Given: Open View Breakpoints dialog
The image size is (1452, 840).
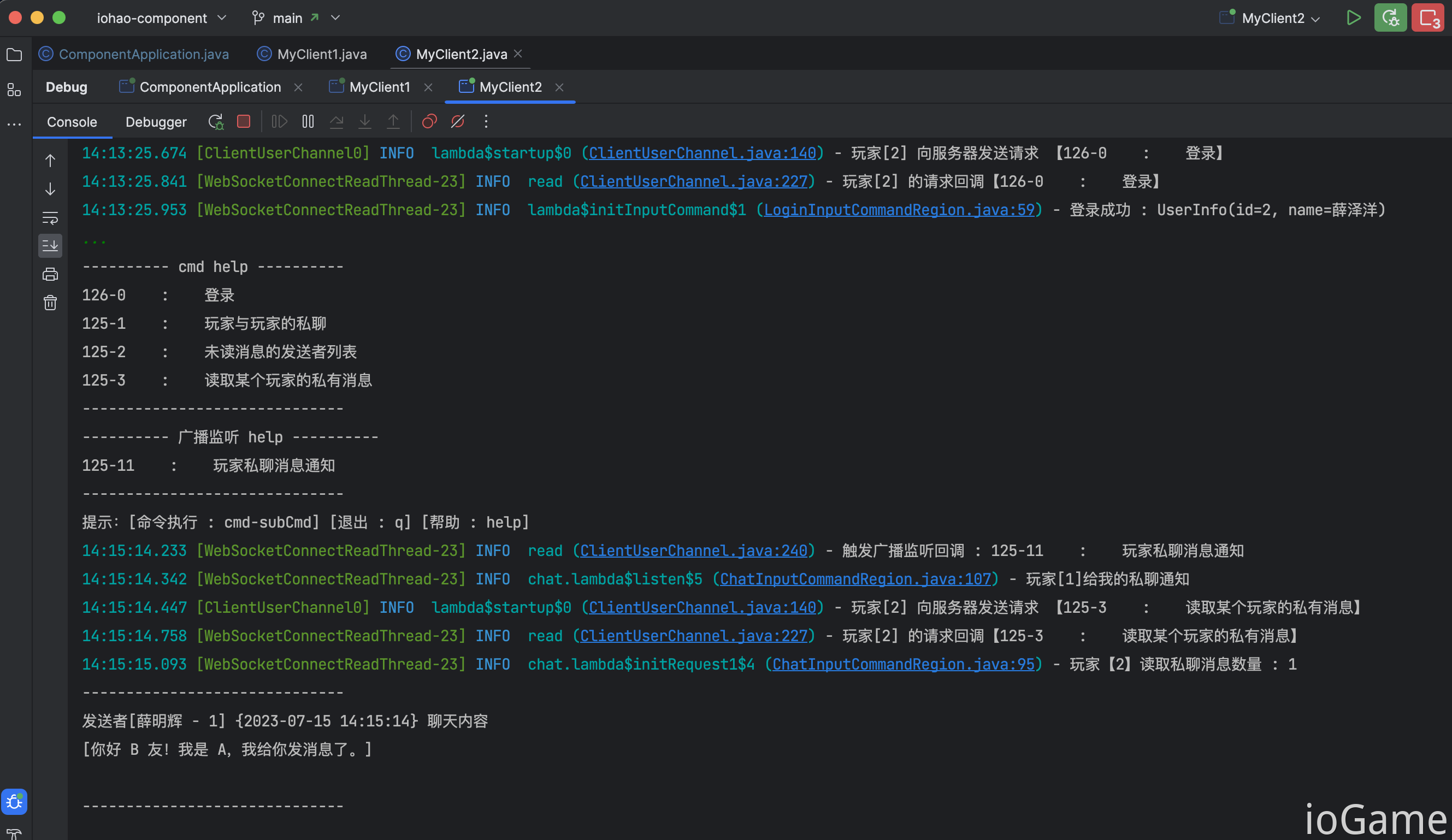Looking at the screenshot, I should point(429,122).
